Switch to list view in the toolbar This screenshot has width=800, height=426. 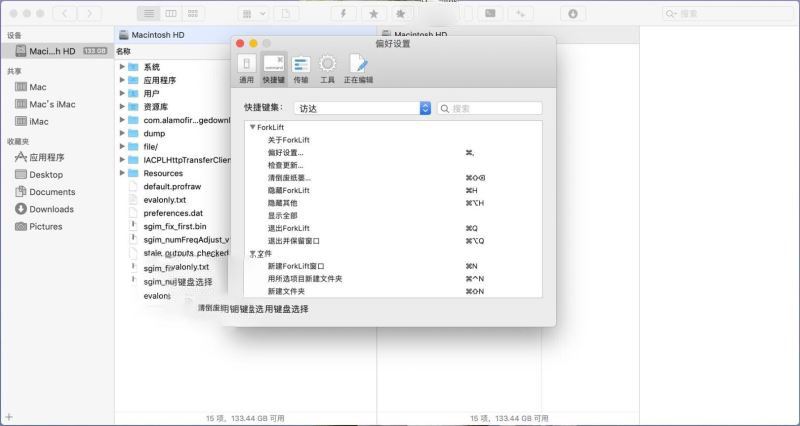148,14
